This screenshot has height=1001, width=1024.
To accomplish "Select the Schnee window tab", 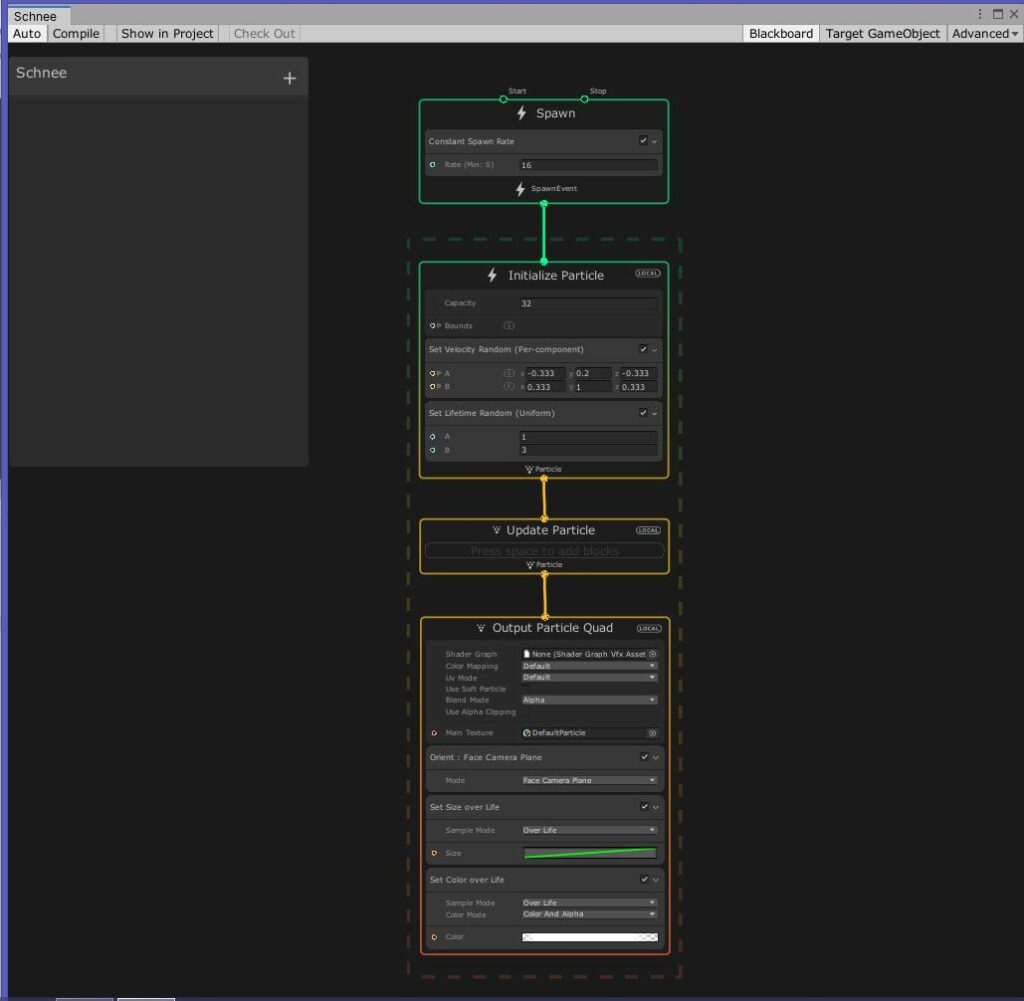I will pyautogui.click(x=35, y=16).
